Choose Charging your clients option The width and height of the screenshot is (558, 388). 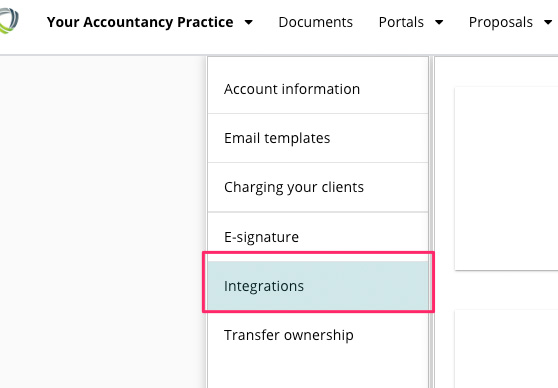[x=318, y=187]
